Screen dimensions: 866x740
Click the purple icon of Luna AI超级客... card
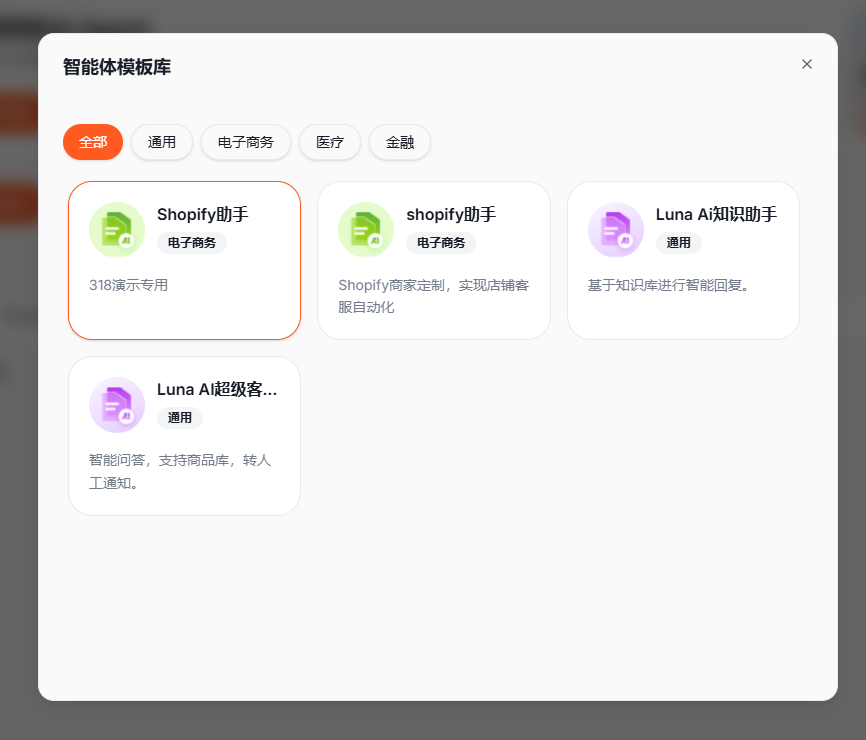click(x=117, y=405)
